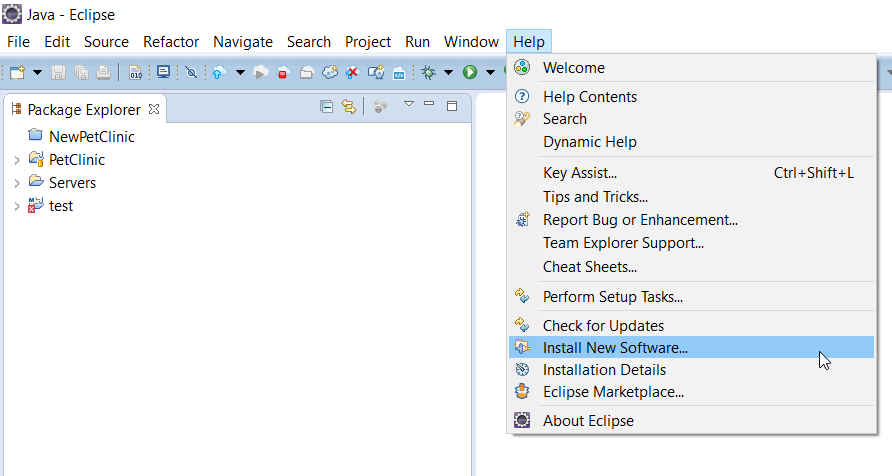Image resolution: width=892 pixels, height=476 pixels.
Task: Click the cloud with folder icon
Action: point(307,72)
